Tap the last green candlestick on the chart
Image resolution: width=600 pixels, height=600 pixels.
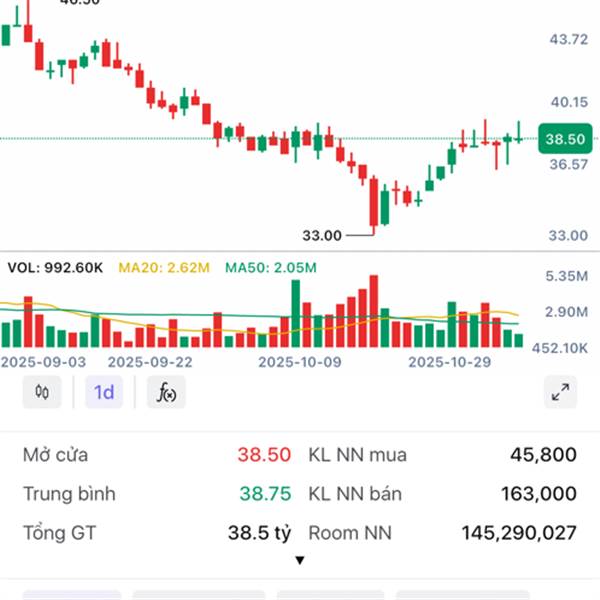(x=519, y=132)
